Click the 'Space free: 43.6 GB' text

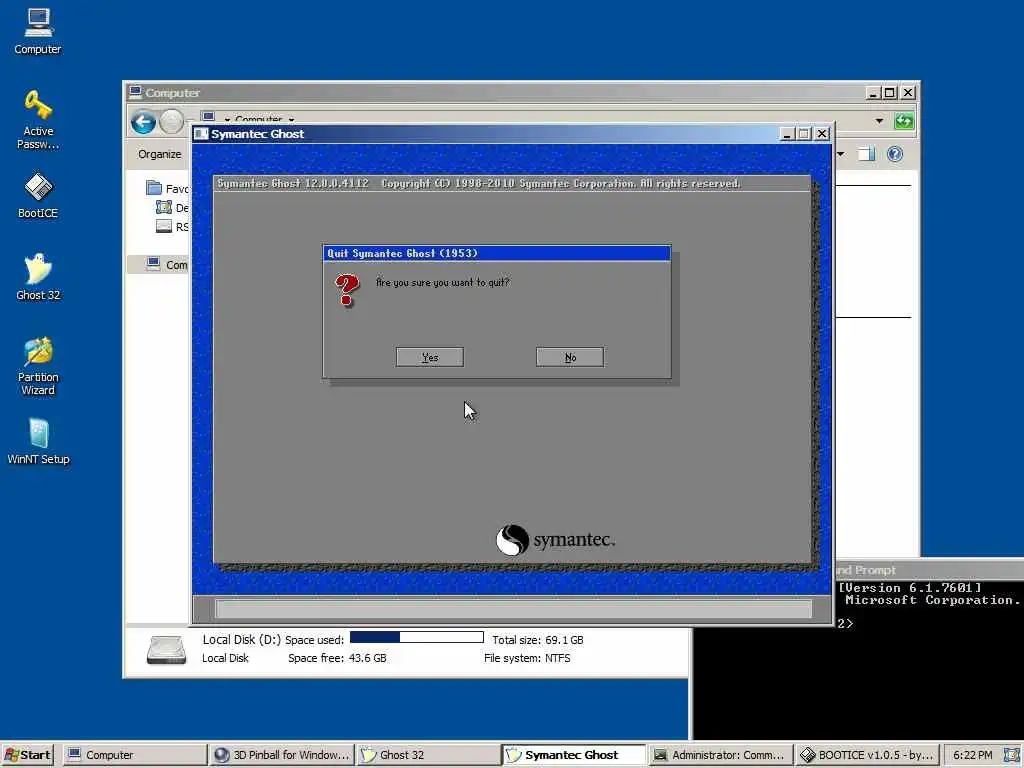(x=337, y=658)
